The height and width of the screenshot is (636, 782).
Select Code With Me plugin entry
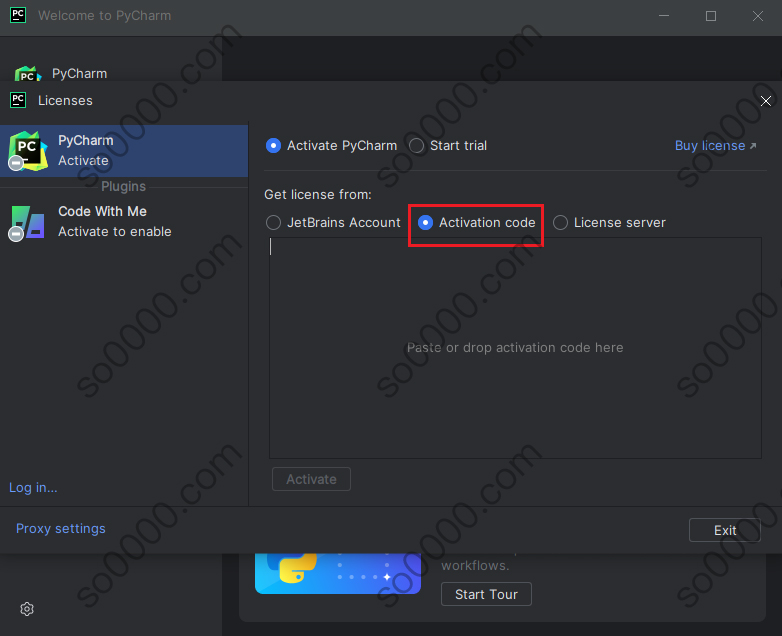(x=124, y=221)
